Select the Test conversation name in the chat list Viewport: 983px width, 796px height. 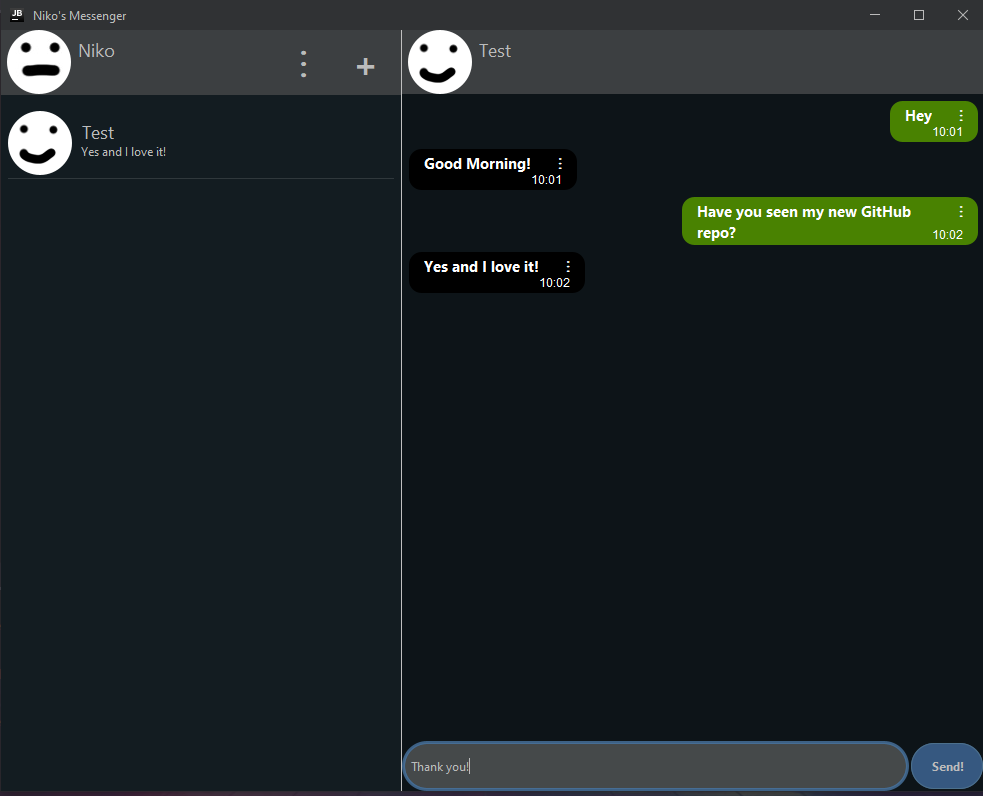98,133
